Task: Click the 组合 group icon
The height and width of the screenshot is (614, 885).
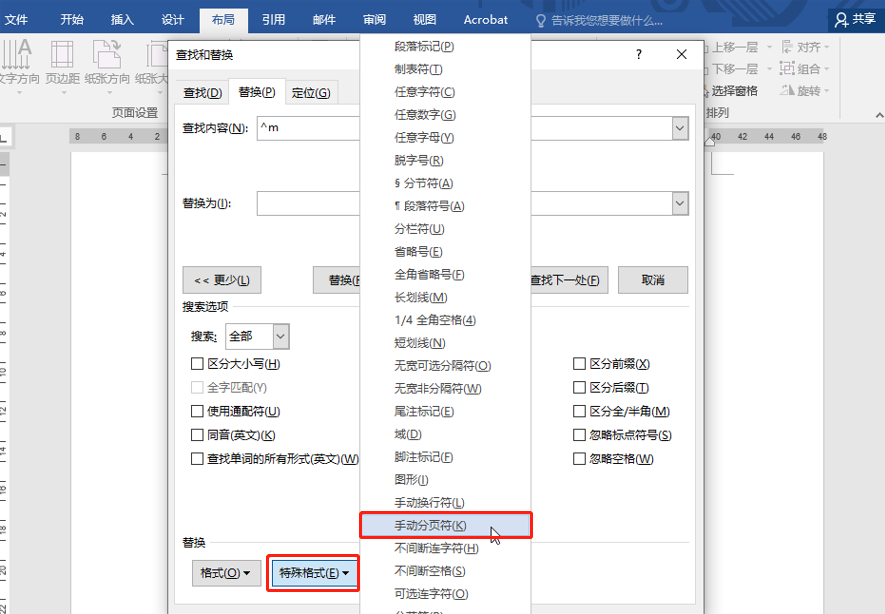Action: [787, 69]
